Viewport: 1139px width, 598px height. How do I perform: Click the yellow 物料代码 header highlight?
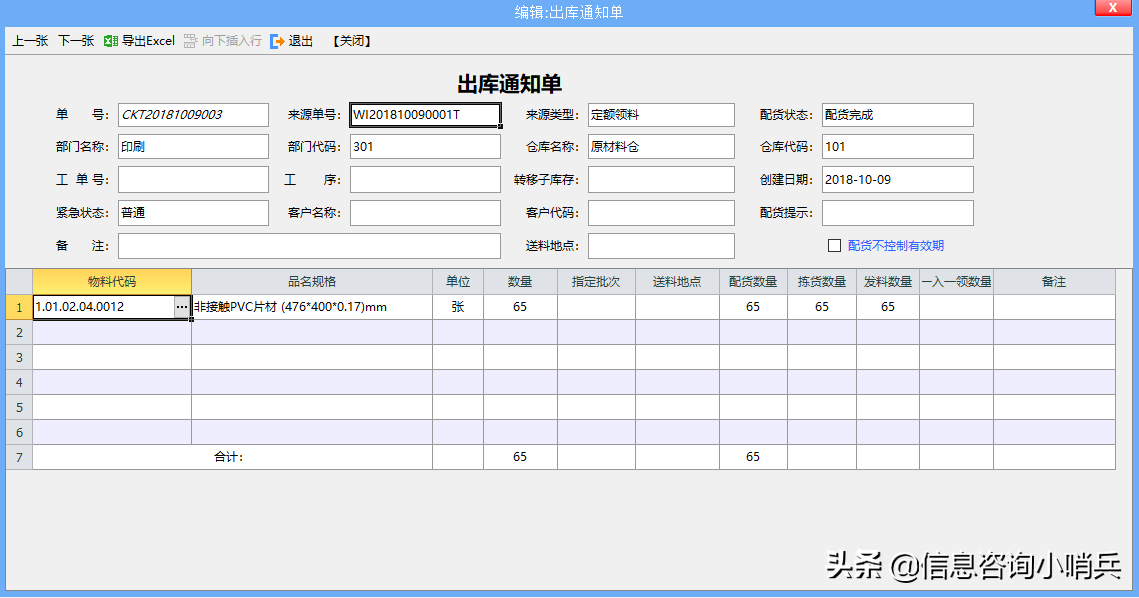click(x=111, y=281)
